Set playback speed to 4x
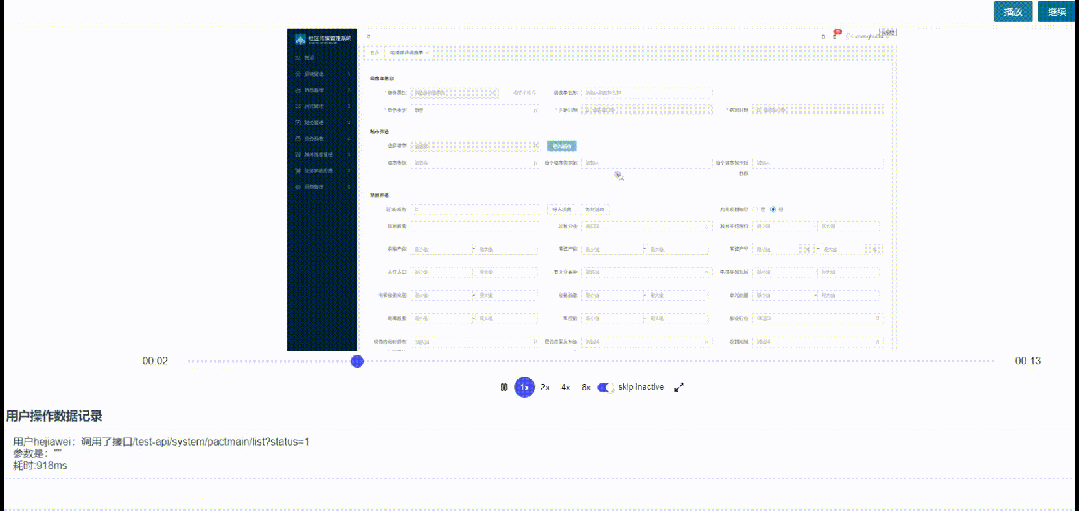This screenshot has height=511, width=1079. (x=566, y=388)
